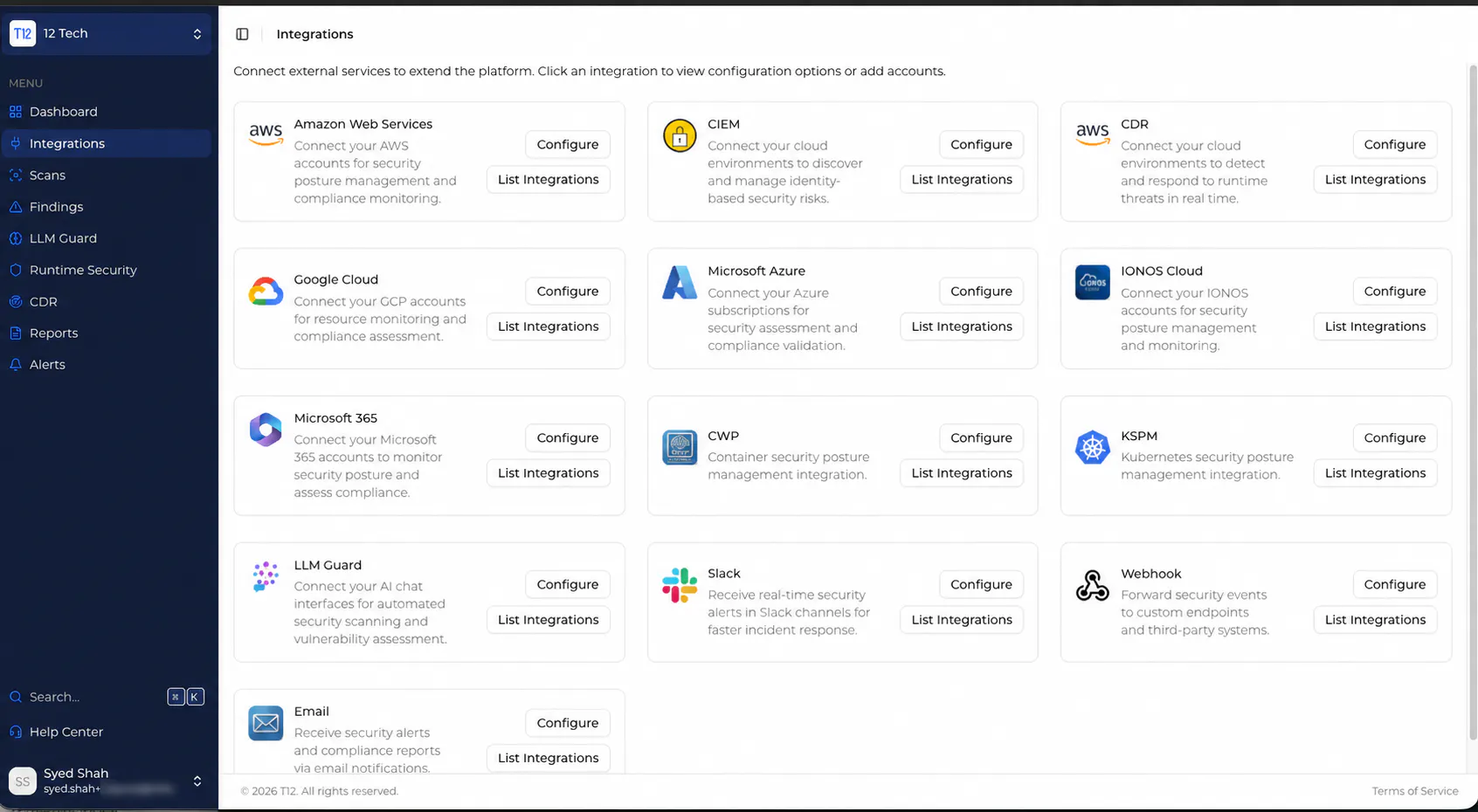
Task: Configure the KSPM integration
Action: coord(1395,438)
